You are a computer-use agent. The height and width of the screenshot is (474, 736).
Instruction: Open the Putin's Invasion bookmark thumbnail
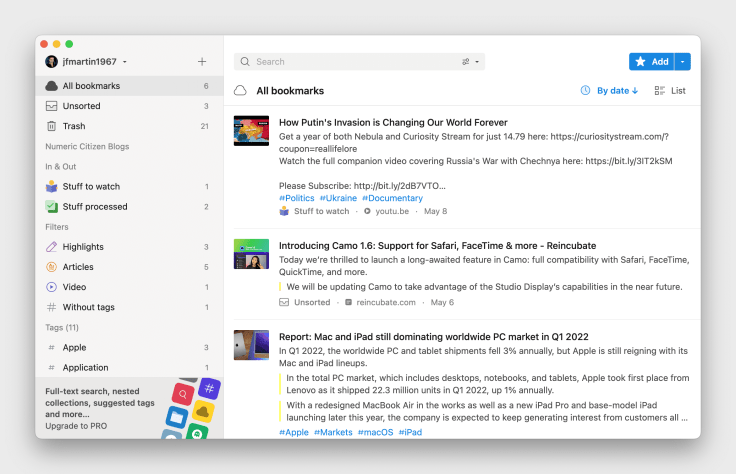coord(252,130)
